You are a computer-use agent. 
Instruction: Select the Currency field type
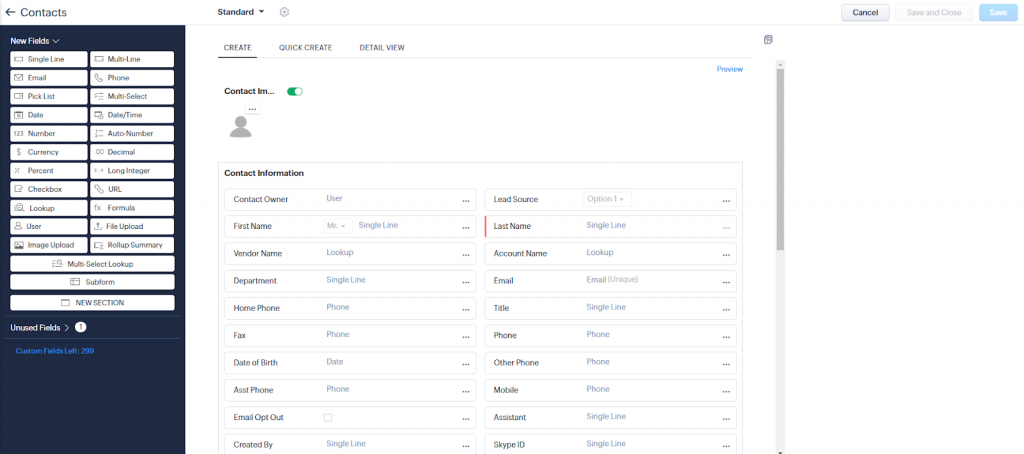click(49, 152)
